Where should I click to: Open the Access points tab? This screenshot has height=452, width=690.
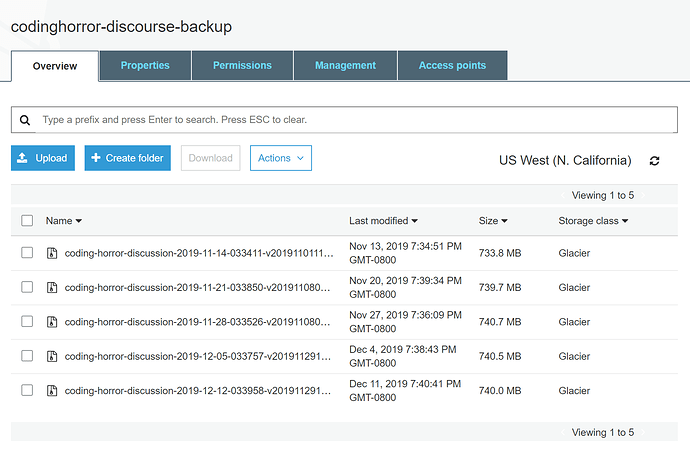[x=452, y=66]
